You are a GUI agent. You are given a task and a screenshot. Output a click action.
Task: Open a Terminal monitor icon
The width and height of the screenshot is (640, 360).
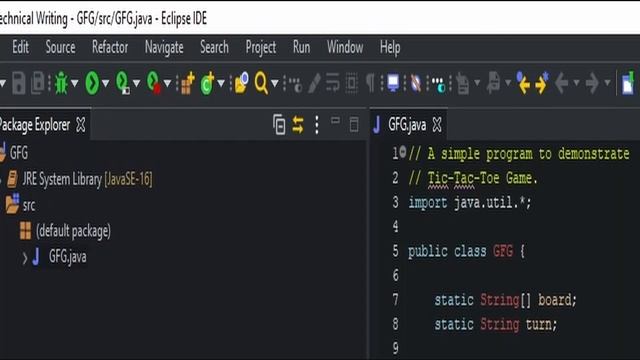coord(393,83)
